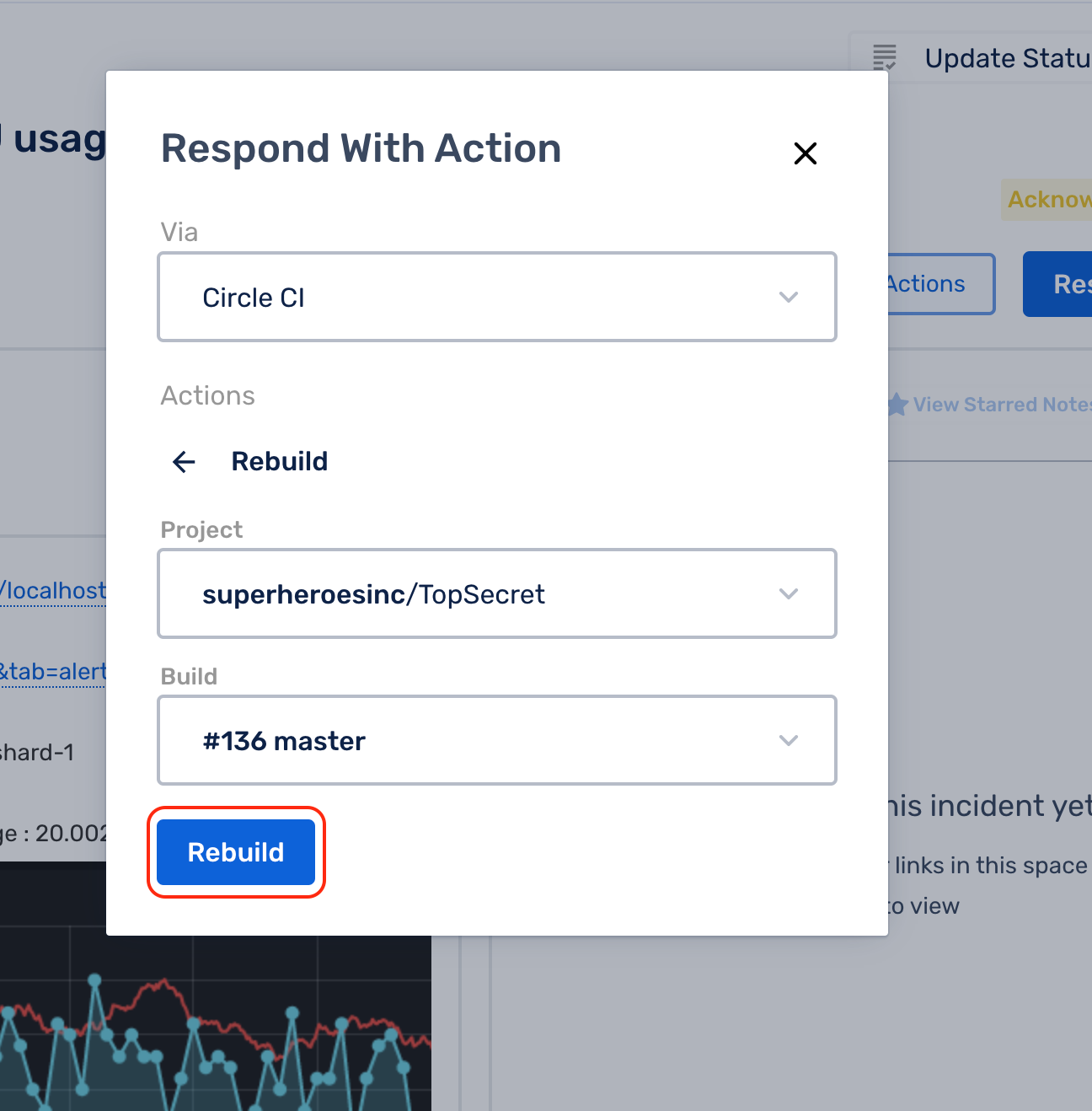Select the Update Status text label
This screenshot has width=1092, height=1111.
coord(1007,58)
